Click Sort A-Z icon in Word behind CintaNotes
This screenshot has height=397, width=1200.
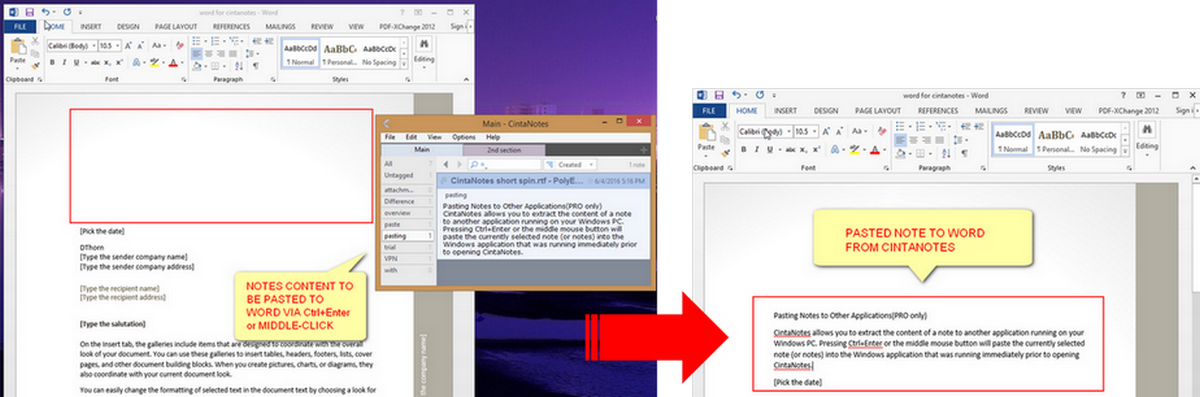238,66
